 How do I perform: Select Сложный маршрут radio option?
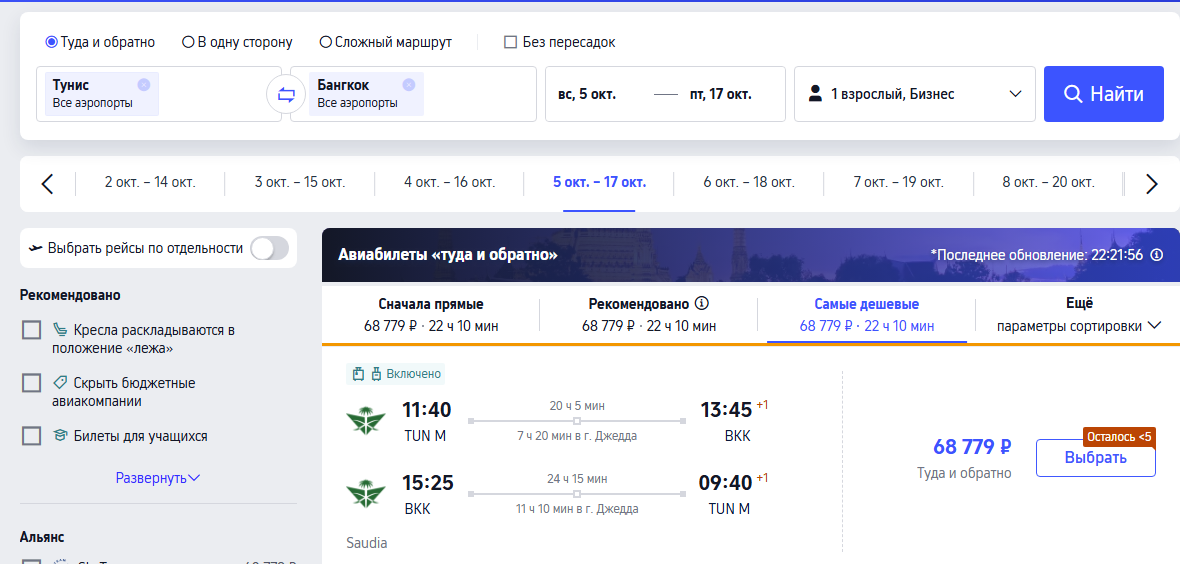385,42
